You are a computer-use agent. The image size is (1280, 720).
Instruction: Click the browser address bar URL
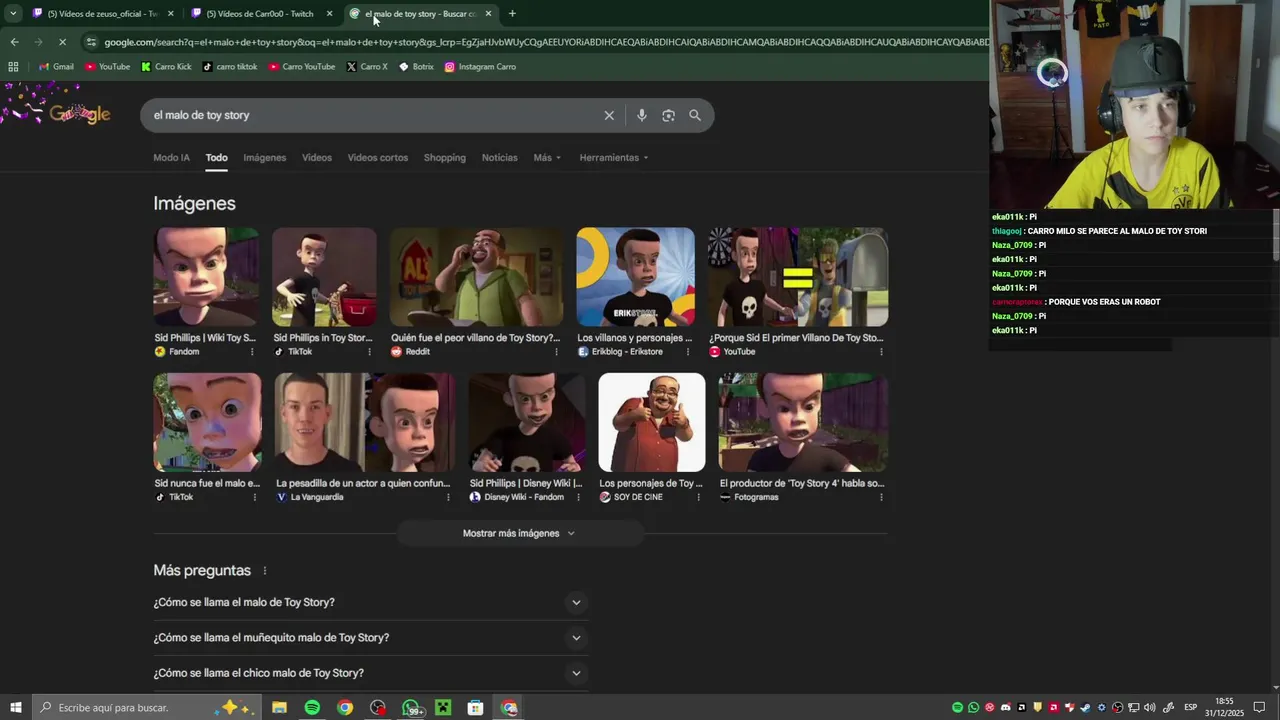[545, 42]
